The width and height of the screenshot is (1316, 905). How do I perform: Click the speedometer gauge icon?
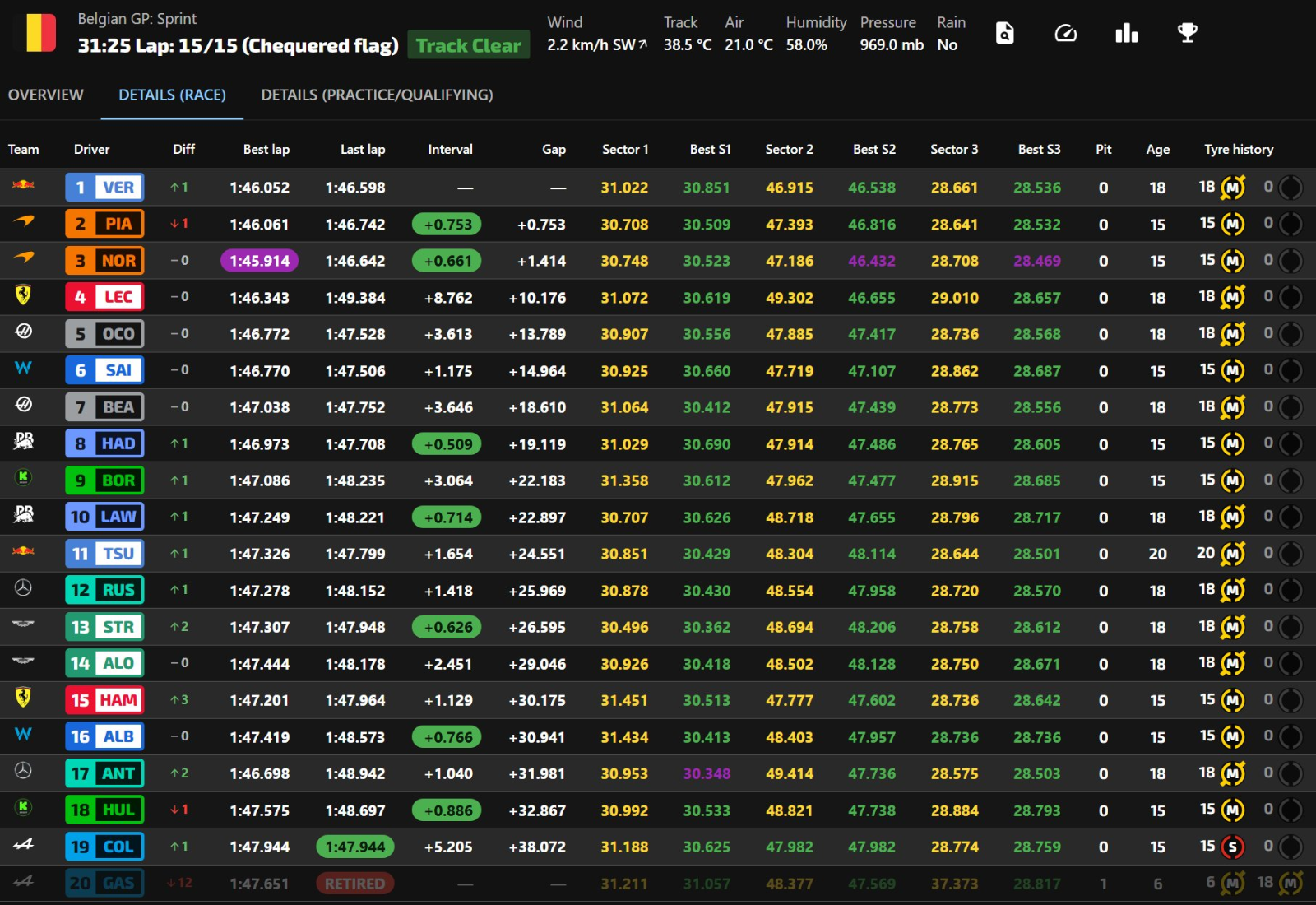(x=1065, y=34)
